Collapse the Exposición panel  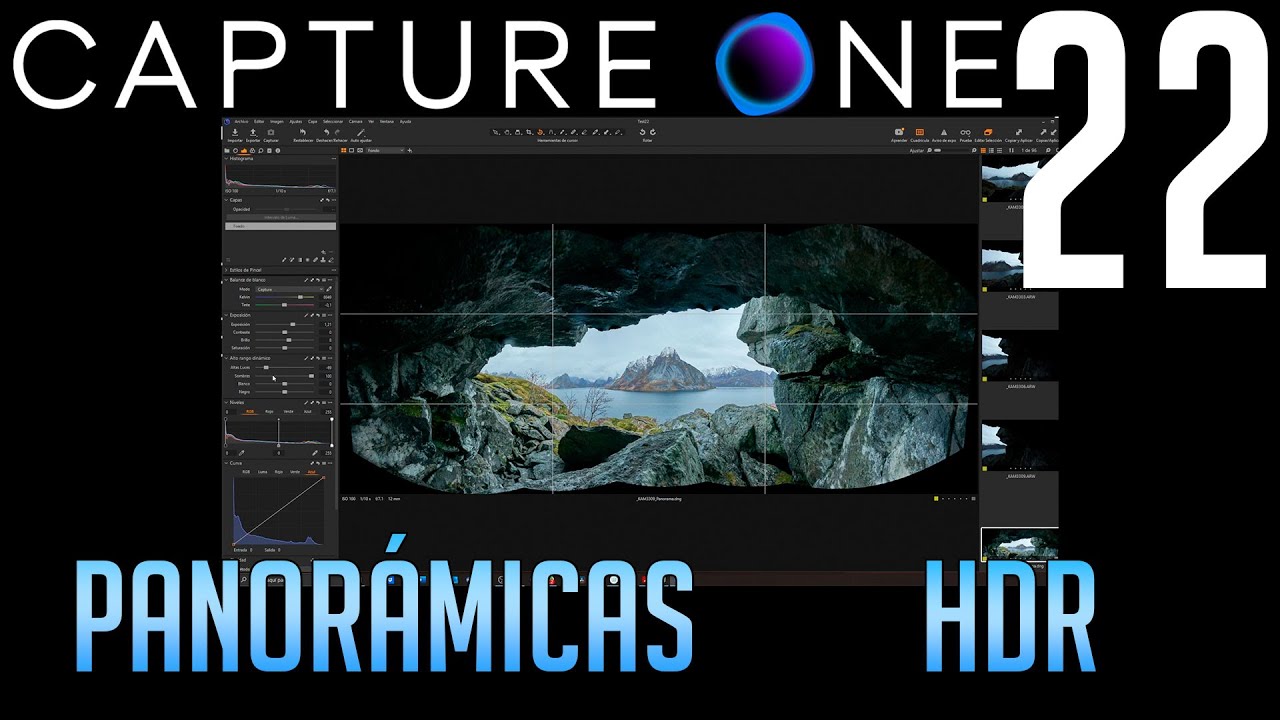click(x=226, y=315)
